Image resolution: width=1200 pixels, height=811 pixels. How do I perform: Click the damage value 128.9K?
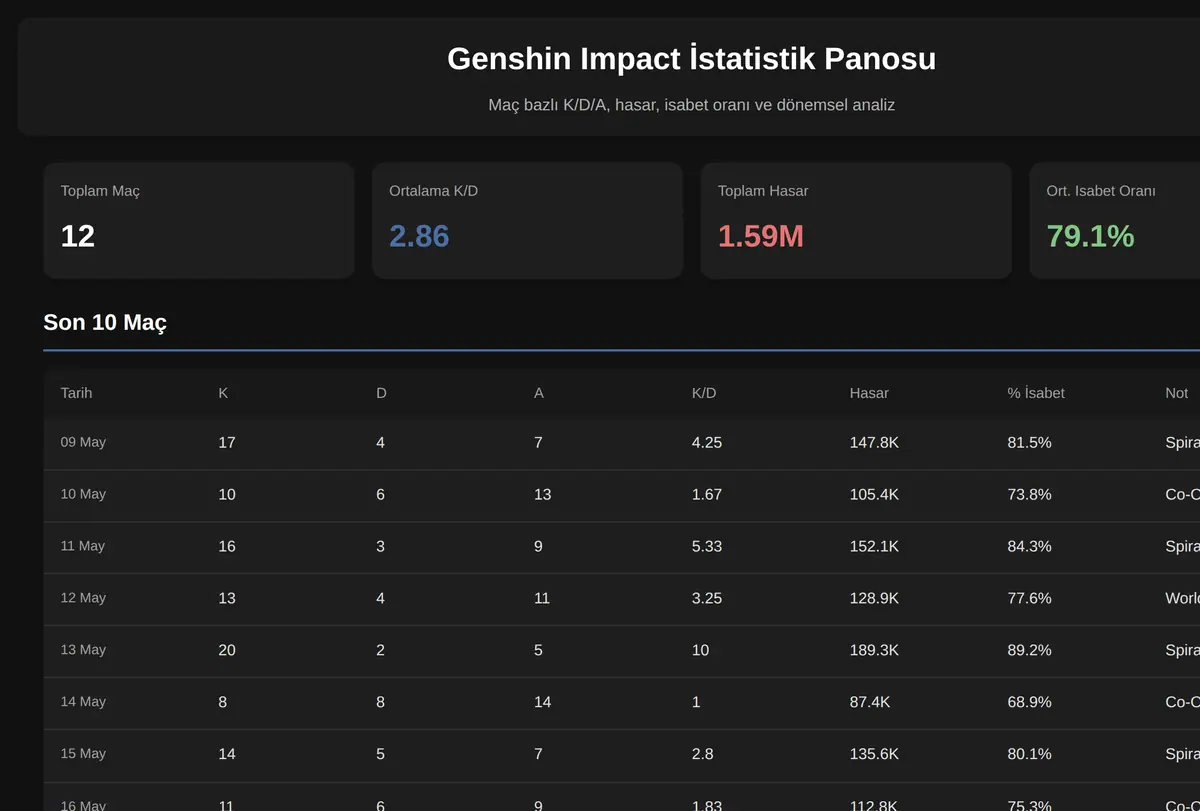[x=874, y=598]
